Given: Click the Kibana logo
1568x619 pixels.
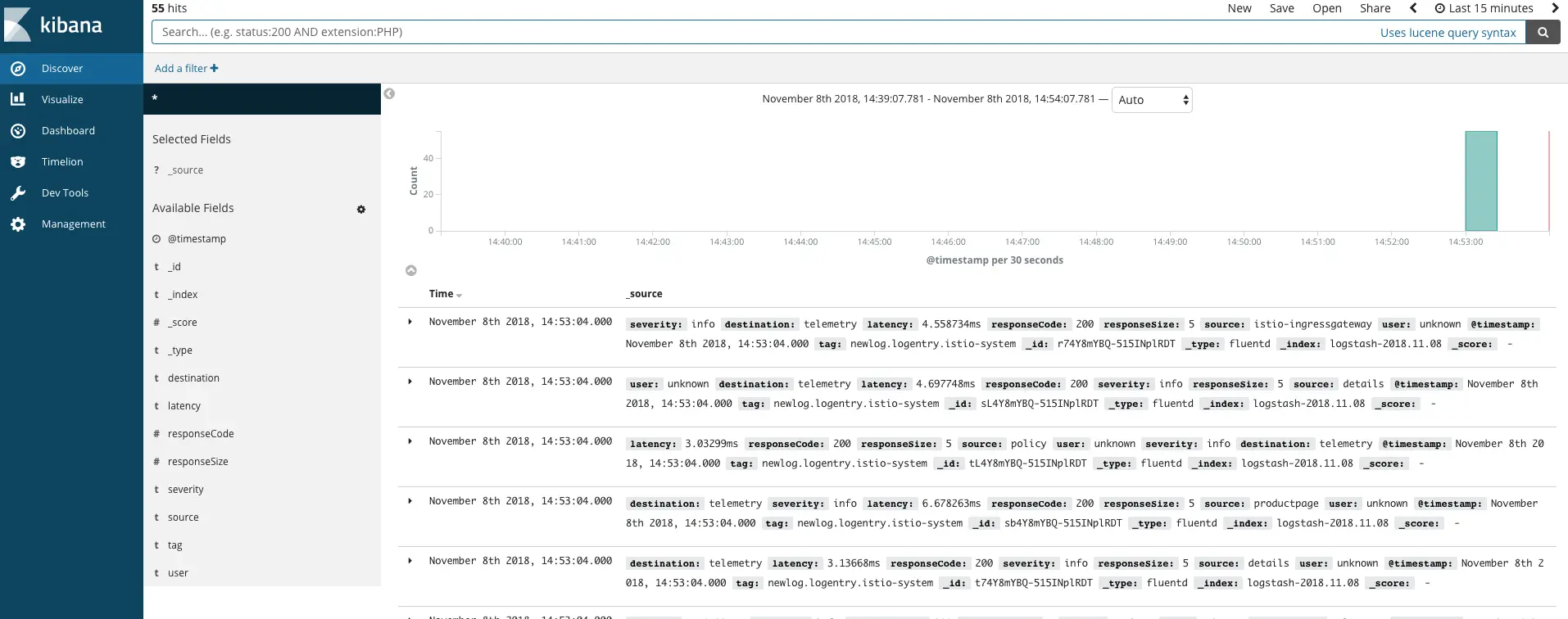Looking at the screenshot, I should 54,25.
